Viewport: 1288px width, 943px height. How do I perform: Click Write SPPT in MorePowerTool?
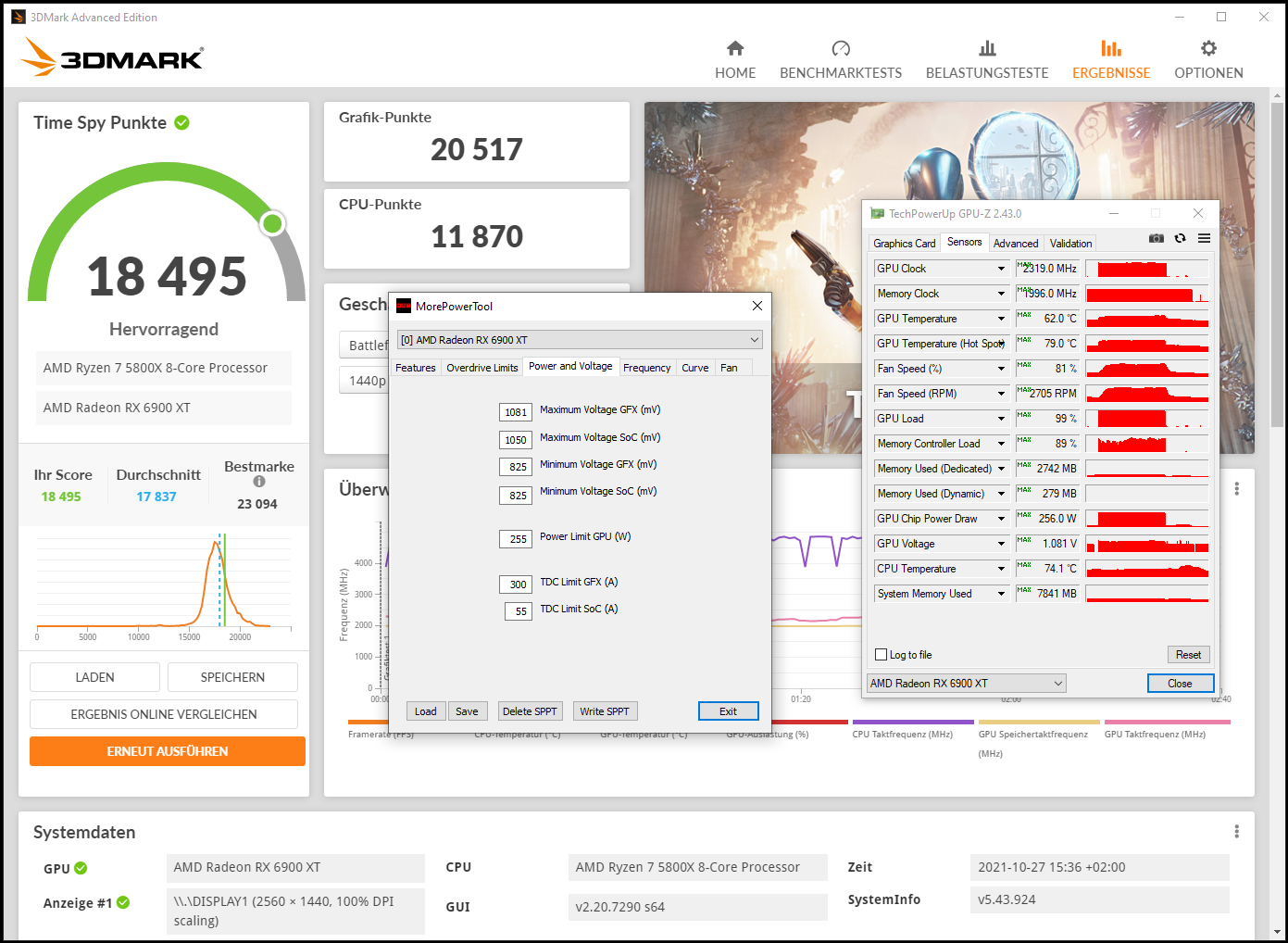[605, 711]
